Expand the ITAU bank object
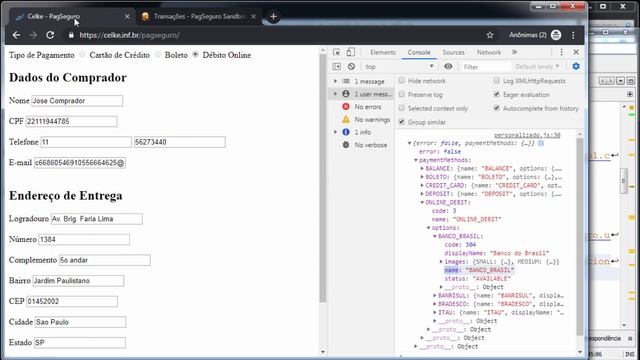The height and width of the screenshot is (360, 640). coord(435,313)
